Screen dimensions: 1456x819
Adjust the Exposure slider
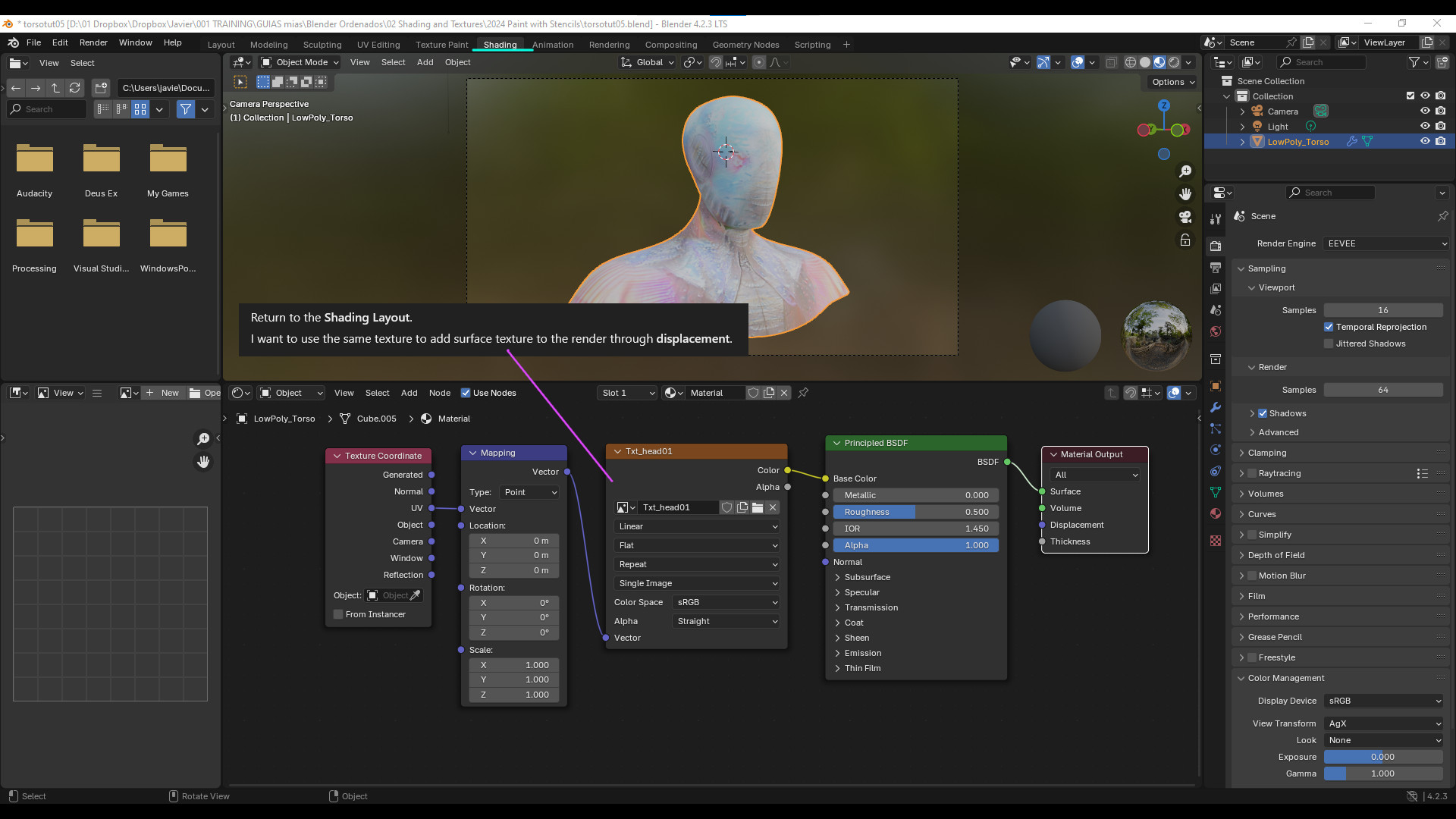1383,757
